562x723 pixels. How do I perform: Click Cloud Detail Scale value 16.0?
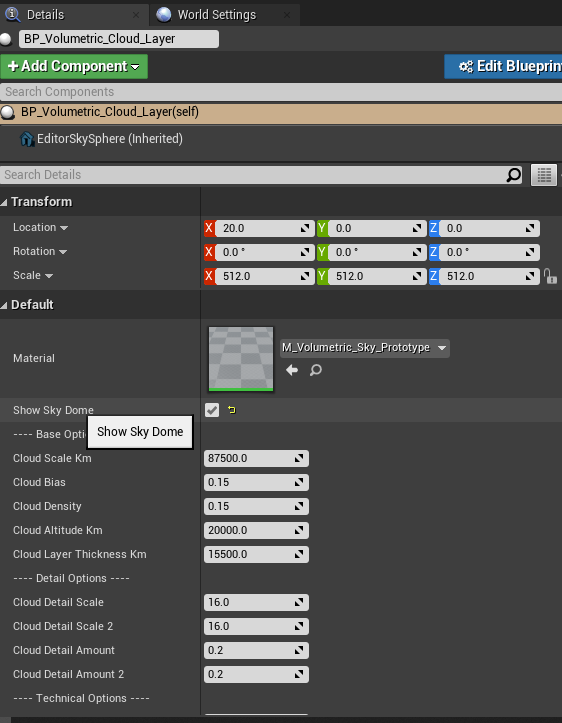pyautogui.click(x=256, y=602)
